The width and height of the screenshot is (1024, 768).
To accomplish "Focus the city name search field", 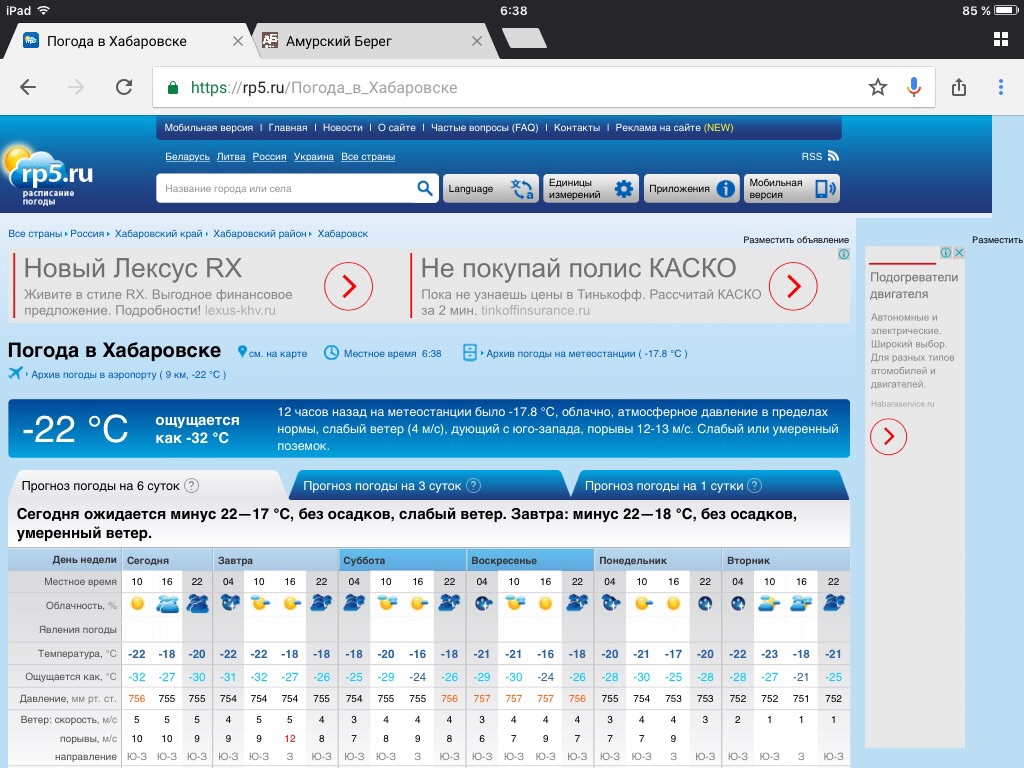I will pyautogui.click(x=286, y=189).
